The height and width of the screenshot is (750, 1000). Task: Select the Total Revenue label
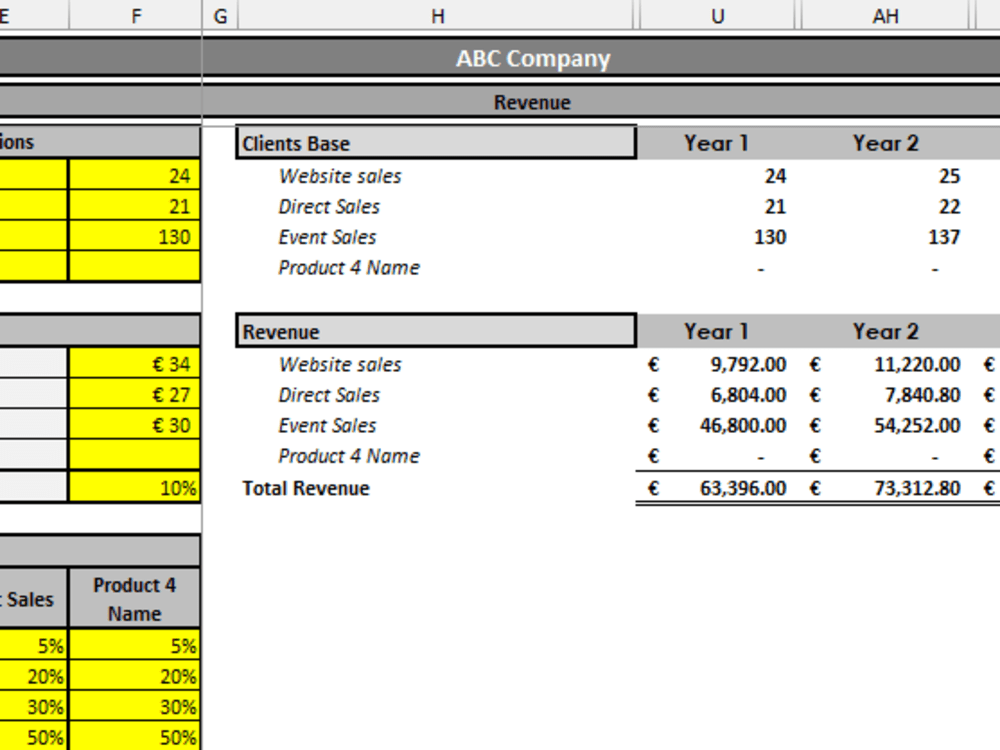pyautogui.click(x=305, y=489)
